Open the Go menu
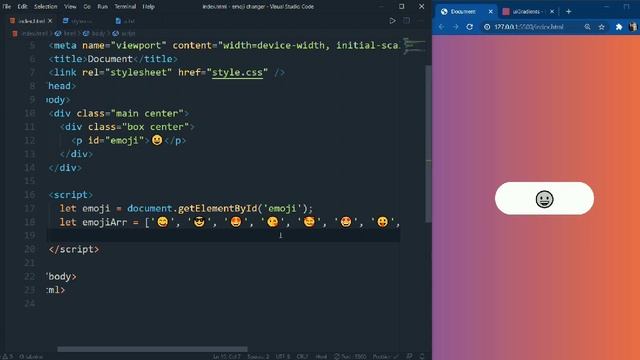This screenshot has height=360, width=640. [x=87, y=7]
